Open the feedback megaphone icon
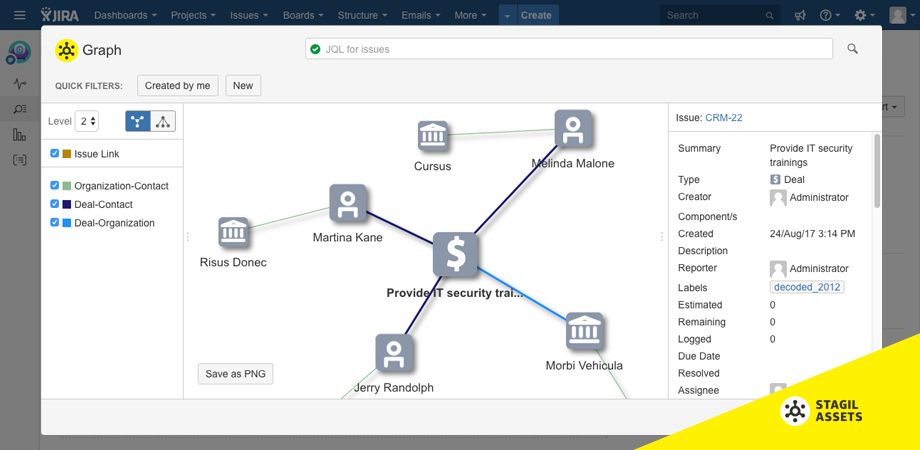920x450 pixels. click(800, 15)
